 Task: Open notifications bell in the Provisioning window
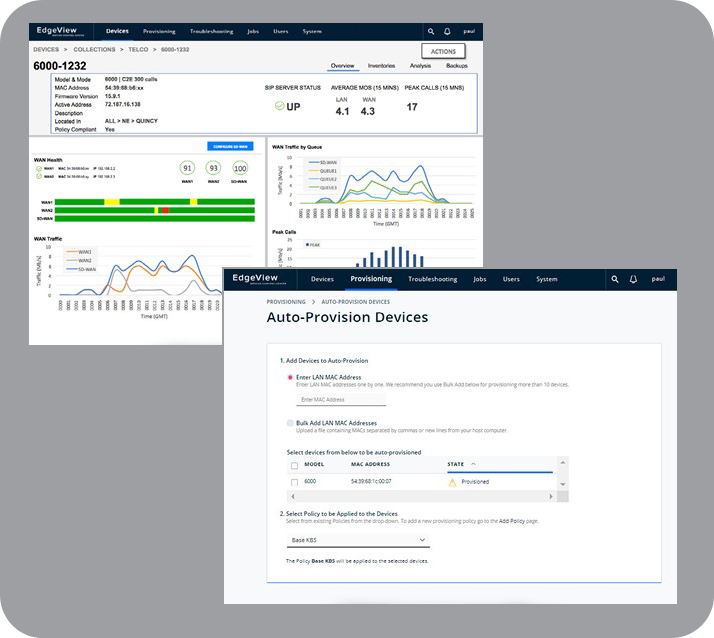634,280
